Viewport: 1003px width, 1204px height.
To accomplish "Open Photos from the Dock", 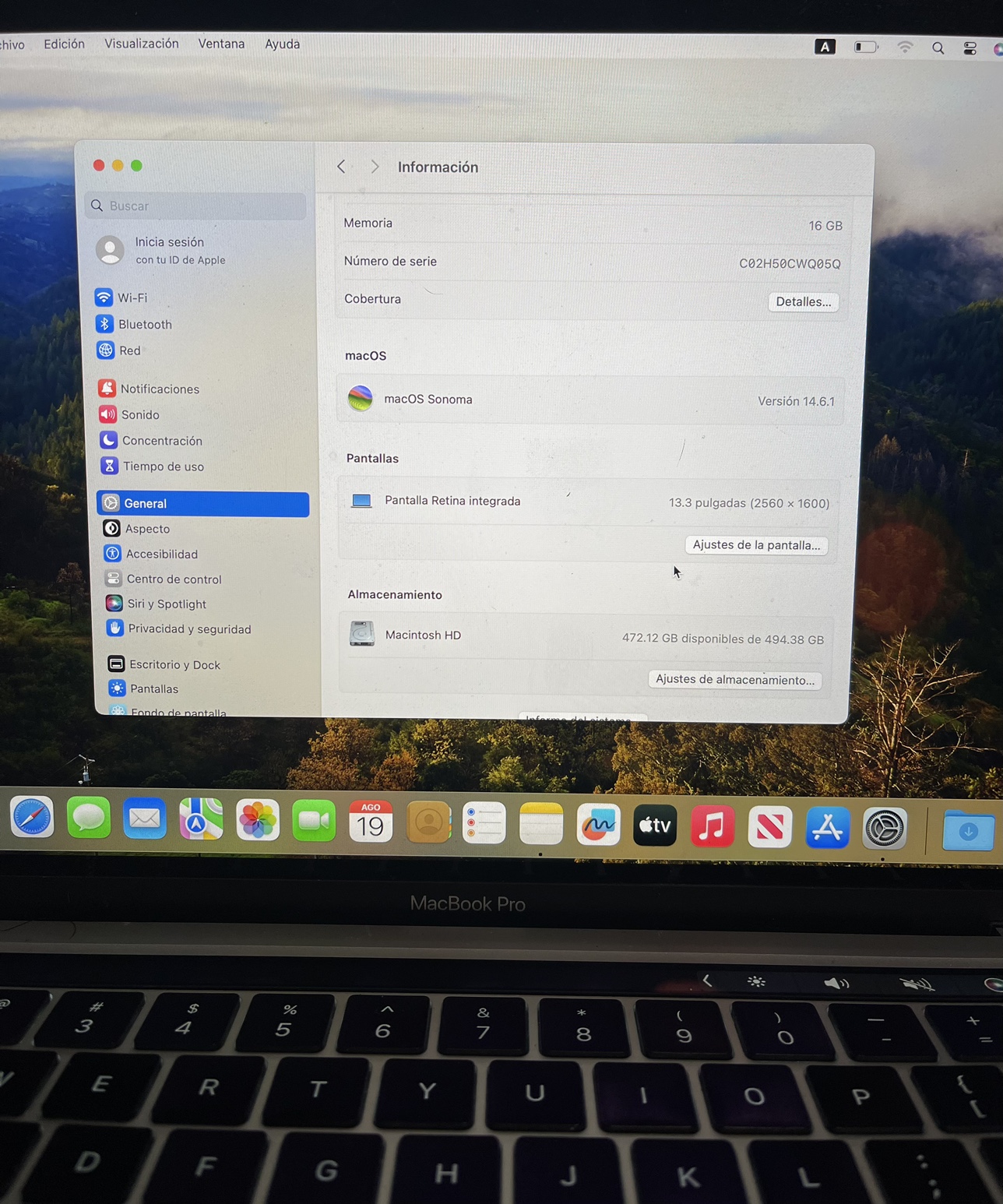I will [258, 820].
